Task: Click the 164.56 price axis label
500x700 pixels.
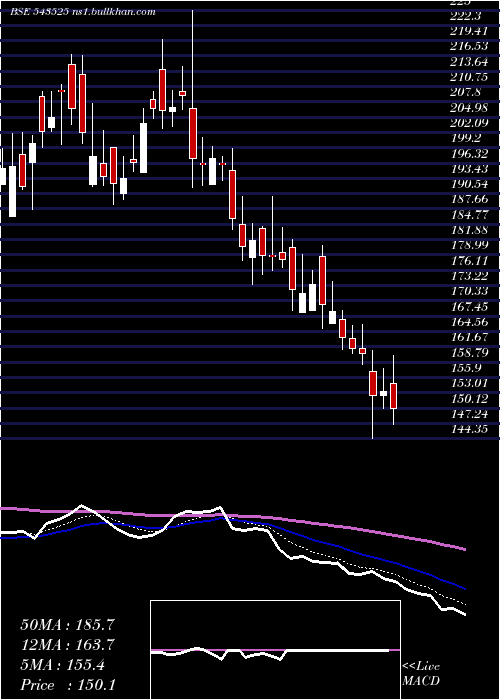Action: 468,321
